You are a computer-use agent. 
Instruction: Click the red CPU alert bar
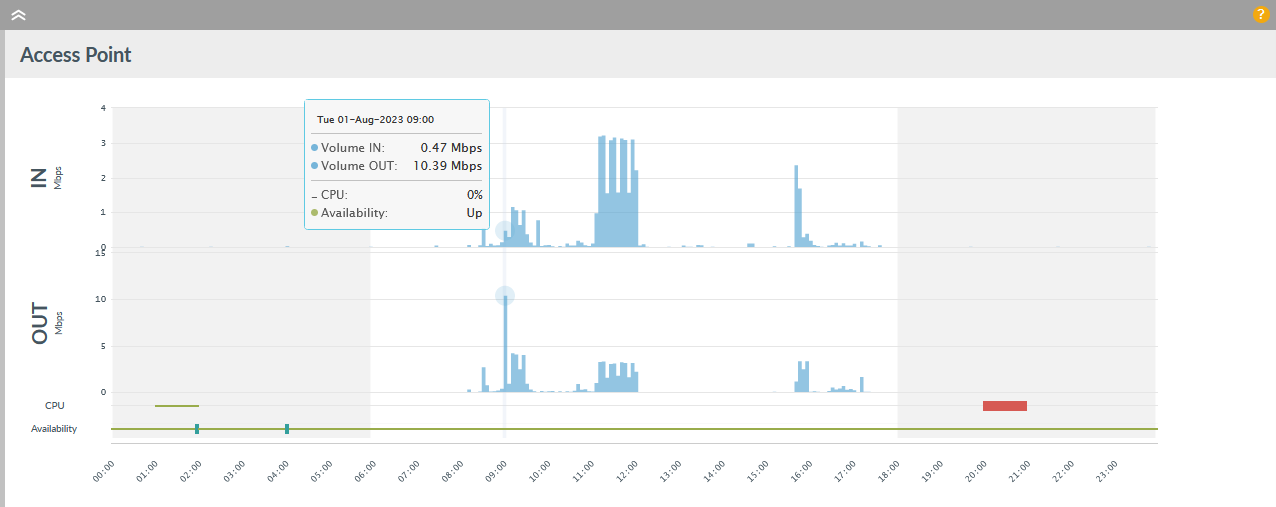point(1004,405)
